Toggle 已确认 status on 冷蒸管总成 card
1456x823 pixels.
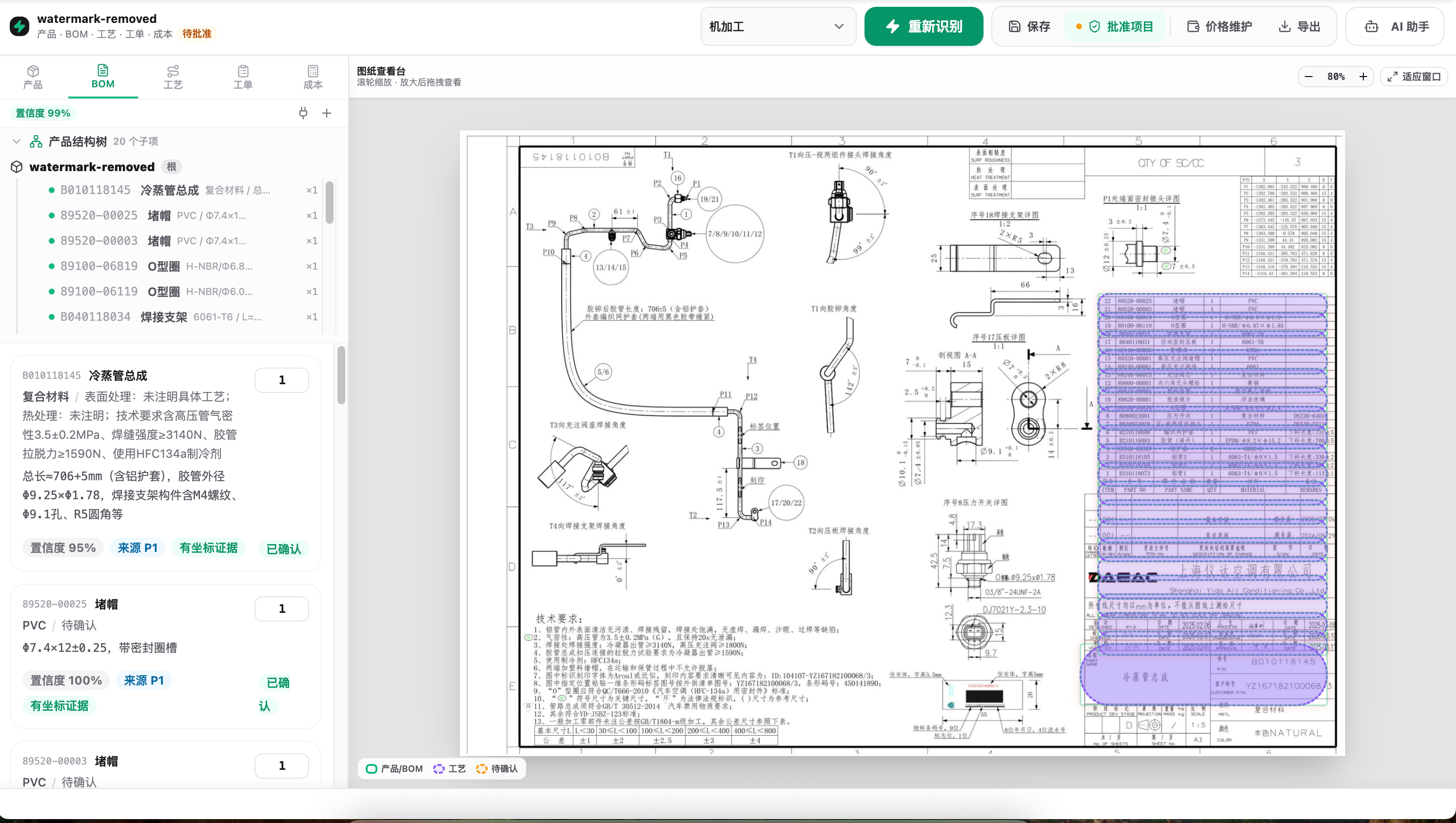click(x=284, y=549)
